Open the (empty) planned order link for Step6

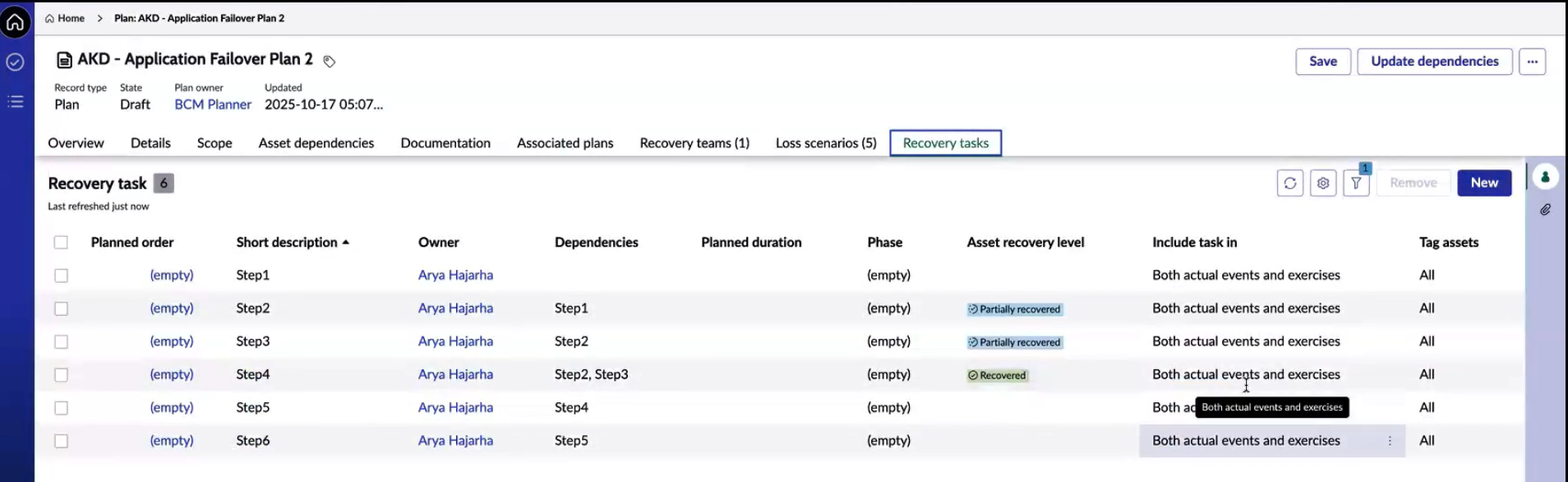tap(172, 441)
